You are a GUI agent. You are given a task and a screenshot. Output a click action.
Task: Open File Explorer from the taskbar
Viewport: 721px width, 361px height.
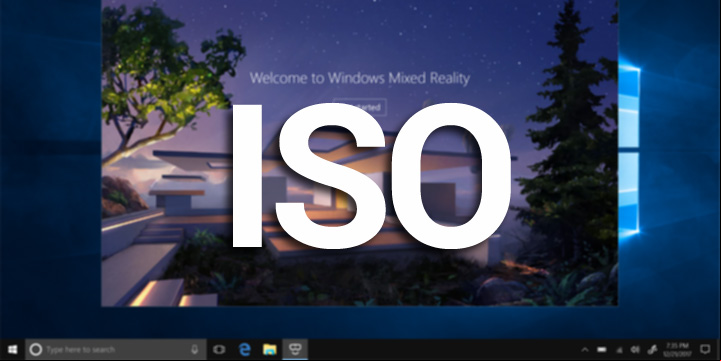point(270,350)
